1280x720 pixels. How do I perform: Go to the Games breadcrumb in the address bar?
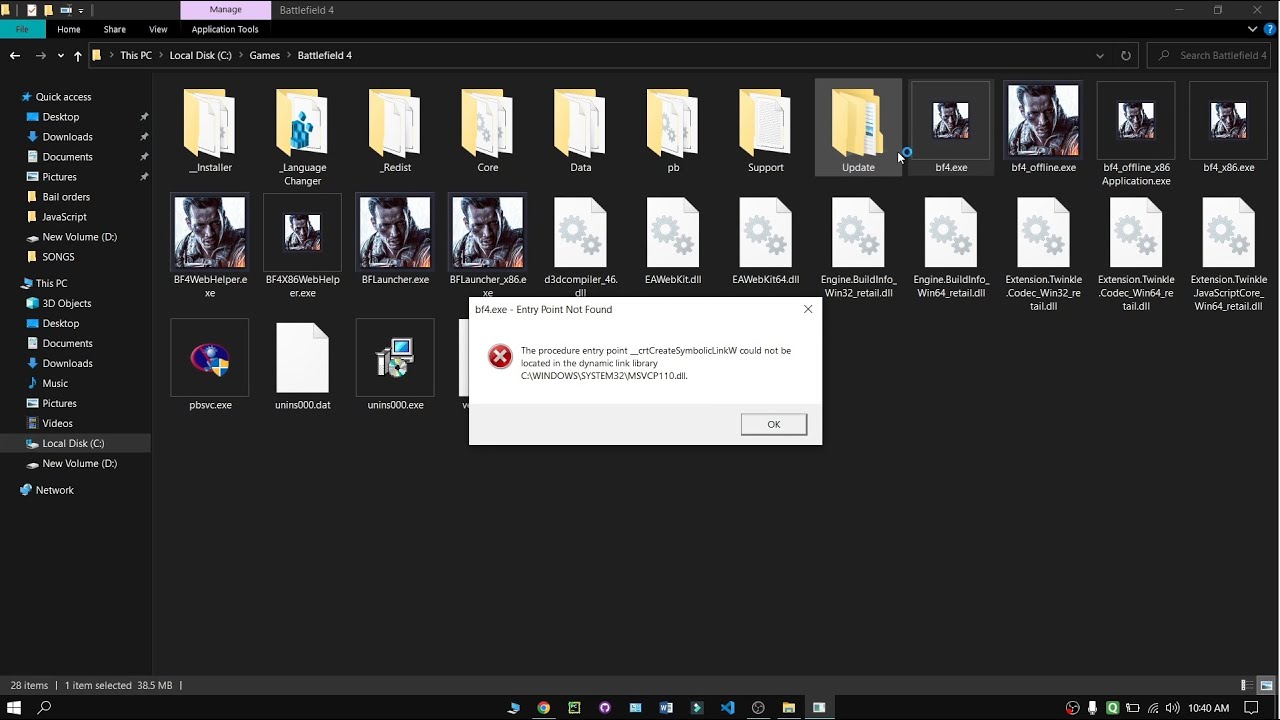tap(264, 56)
